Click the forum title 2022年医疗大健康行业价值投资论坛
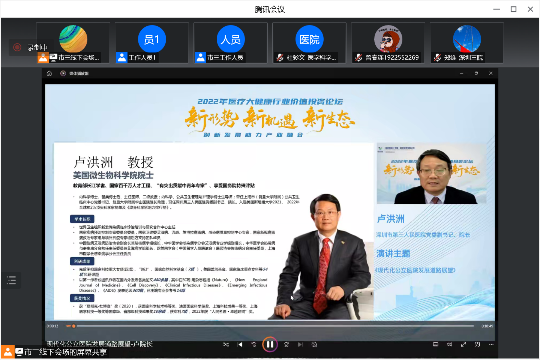 coord(270,102)
